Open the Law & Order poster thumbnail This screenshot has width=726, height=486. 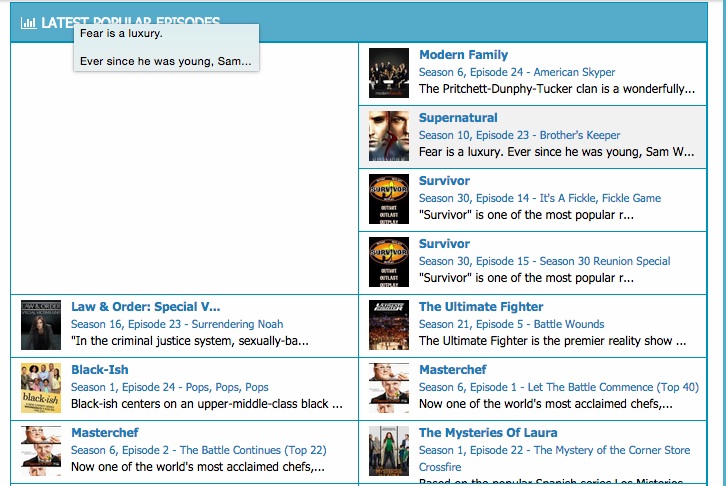[x=41, y=324]
